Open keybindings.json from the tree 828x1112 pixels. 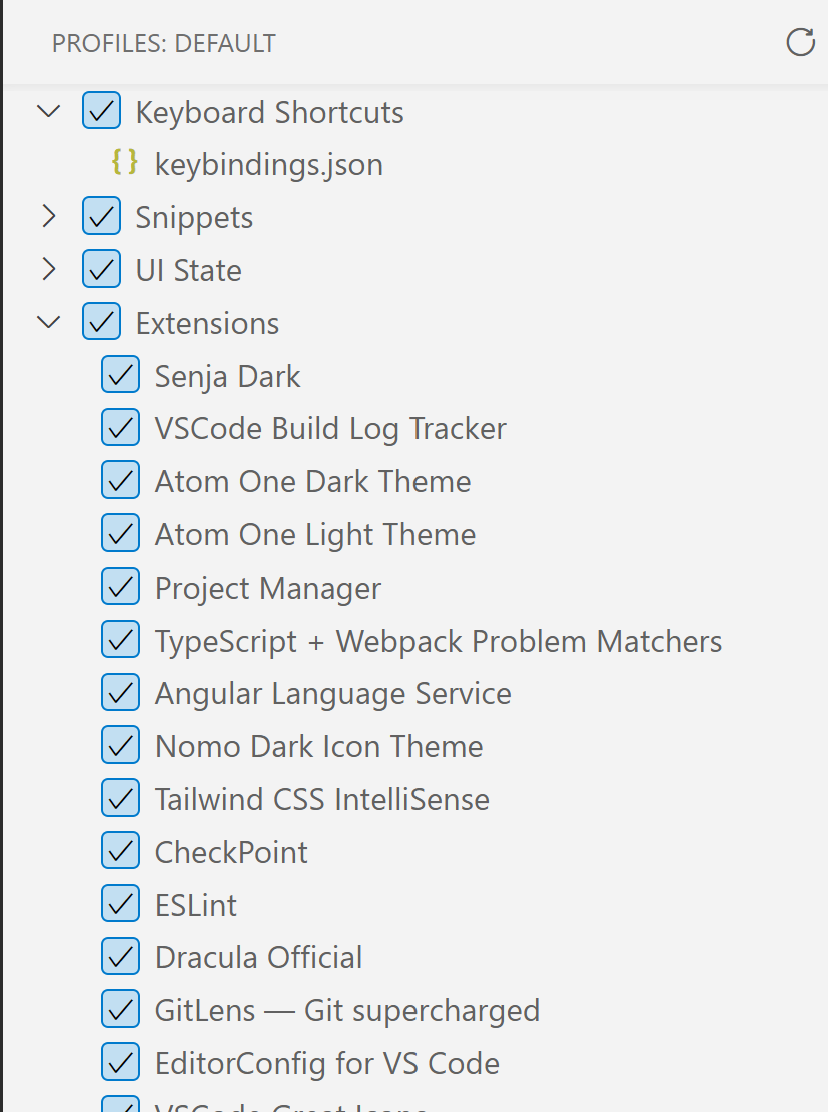point(268,163)
